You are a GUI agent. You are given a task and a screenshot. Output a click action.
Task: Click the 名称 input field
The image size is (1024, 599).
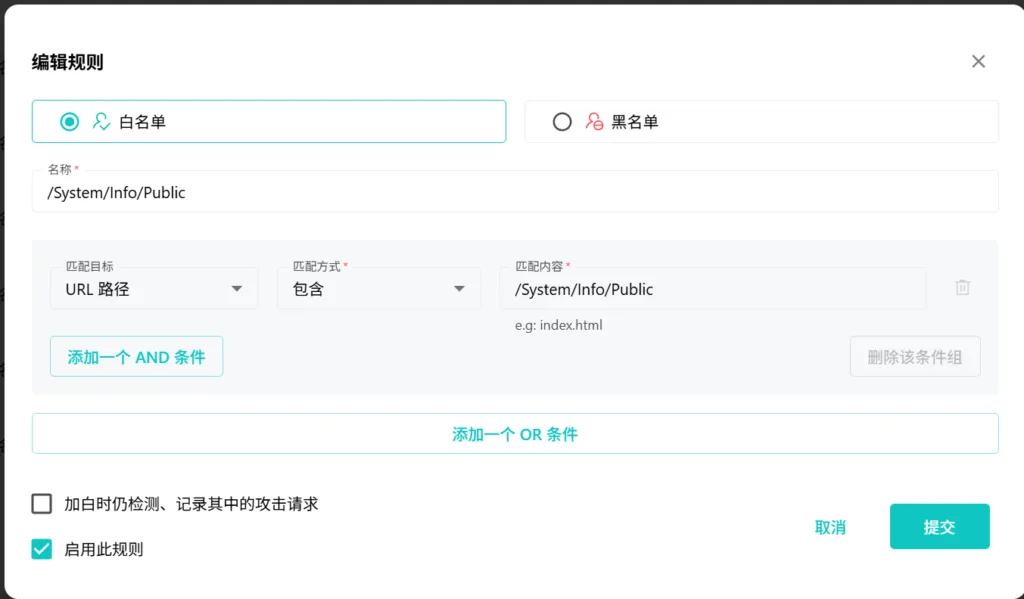point(514,193)
